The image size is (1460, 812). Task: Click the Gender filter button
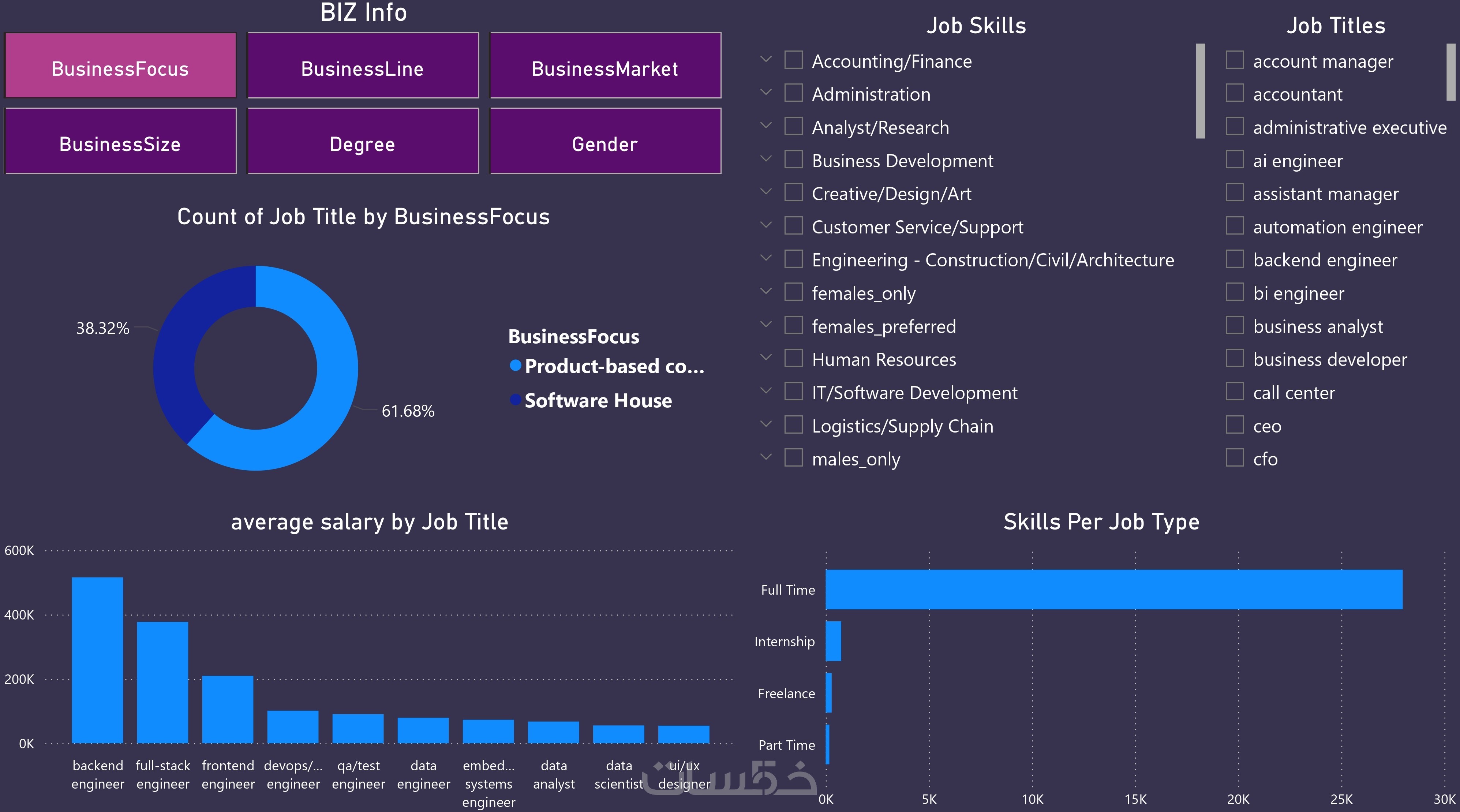604,143
